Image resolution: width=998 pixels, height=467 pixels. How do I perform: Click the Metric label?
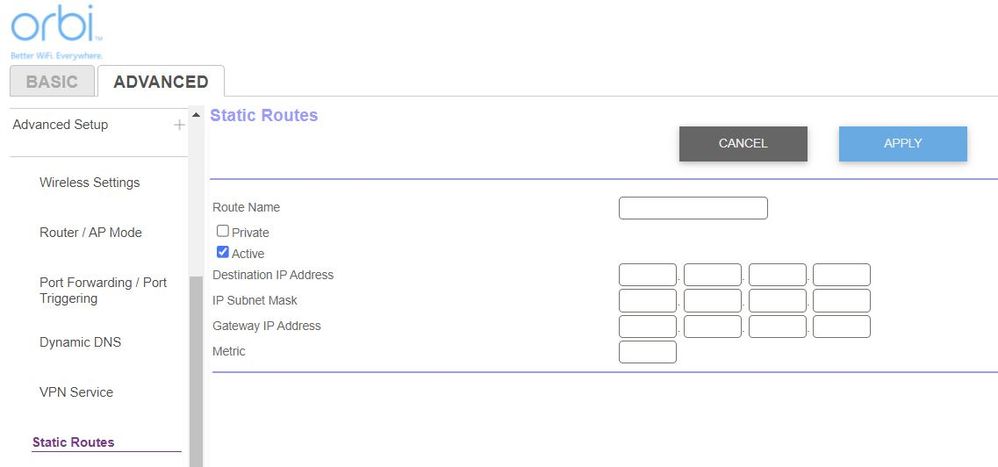228,351
